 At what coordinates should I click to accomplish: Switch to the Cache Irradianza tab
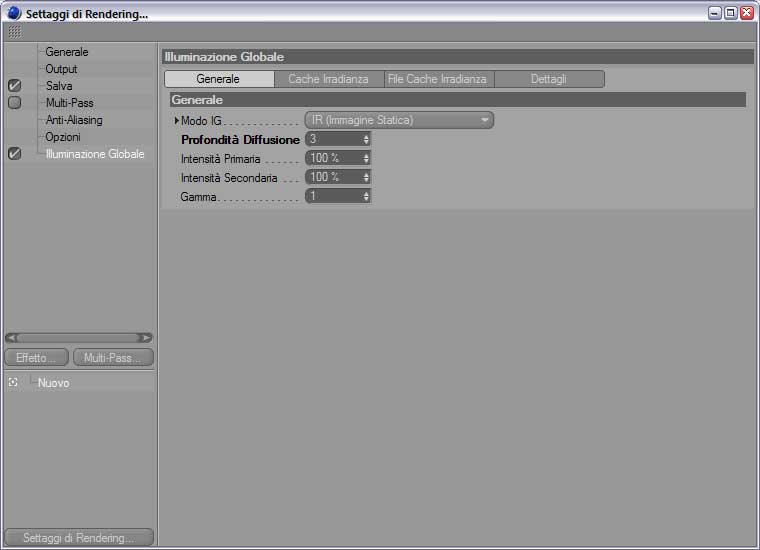coord(329,79)
